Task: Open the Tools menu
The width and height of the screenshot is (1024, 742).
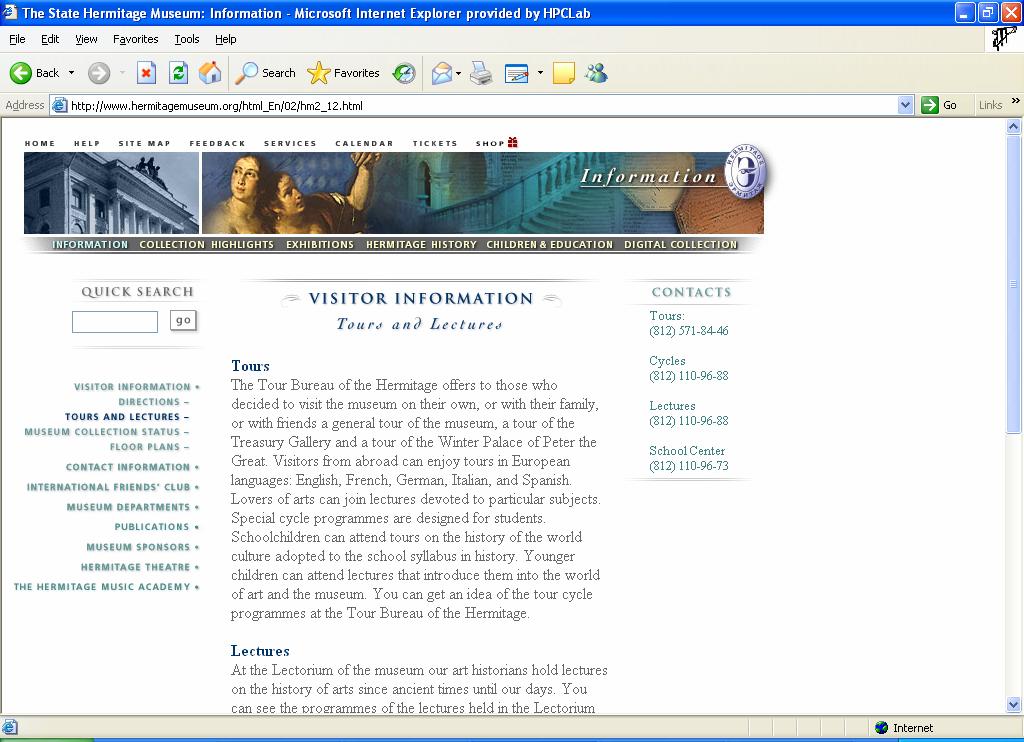Action: coord(187,39)
